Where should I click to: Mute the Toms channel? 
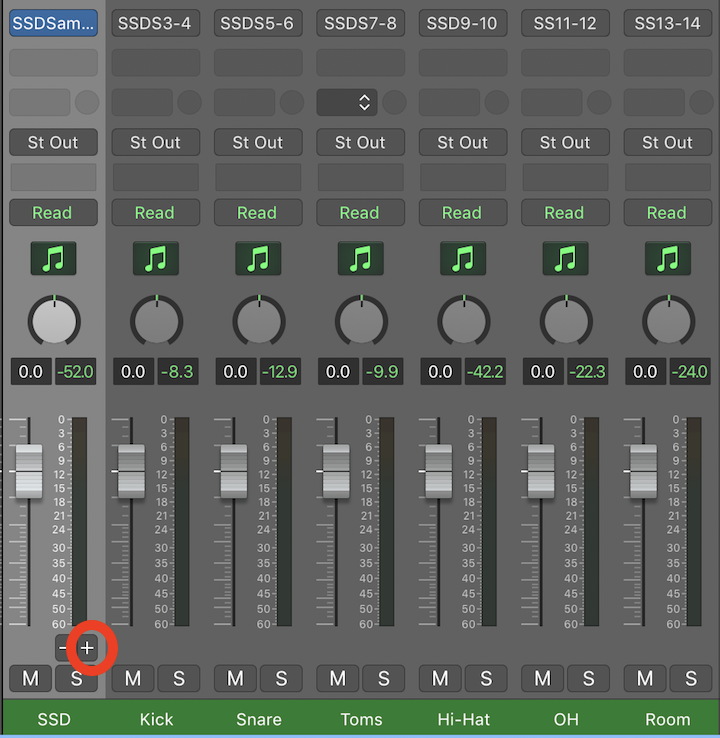pos(337,678)
